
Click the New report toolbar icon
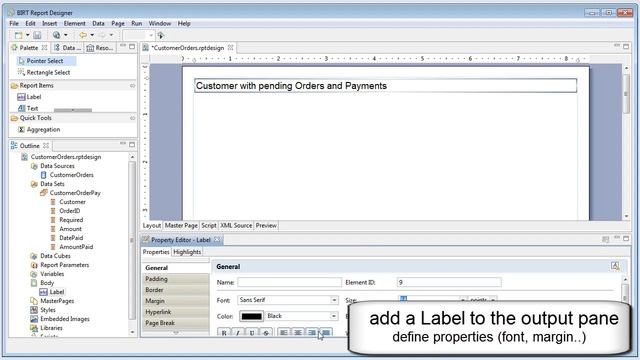click(18, 35)
